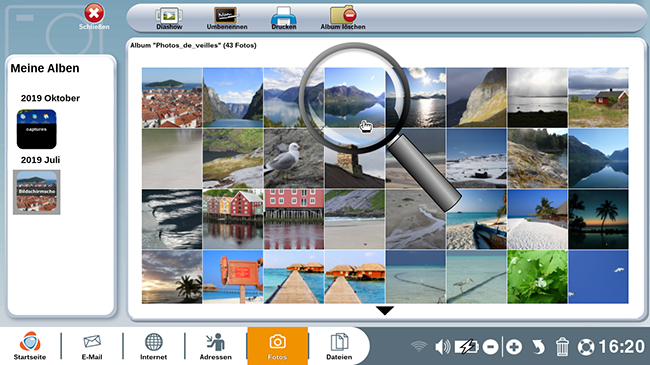Click the battery charging icon
The width and height of the screenshot is (650, 365).
coord(467,346)
